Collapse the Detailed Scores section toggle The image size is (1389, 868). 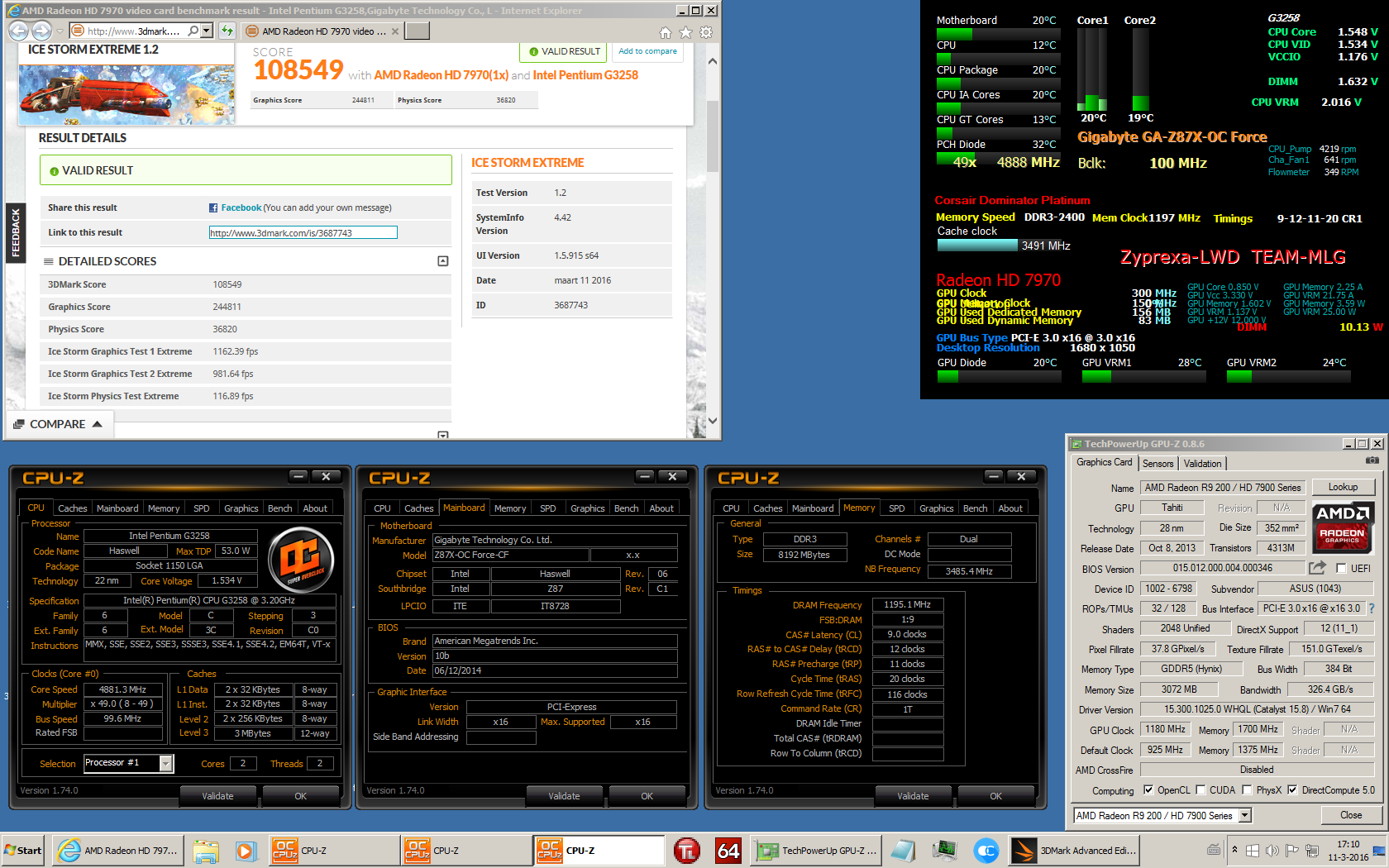point(443,261)
